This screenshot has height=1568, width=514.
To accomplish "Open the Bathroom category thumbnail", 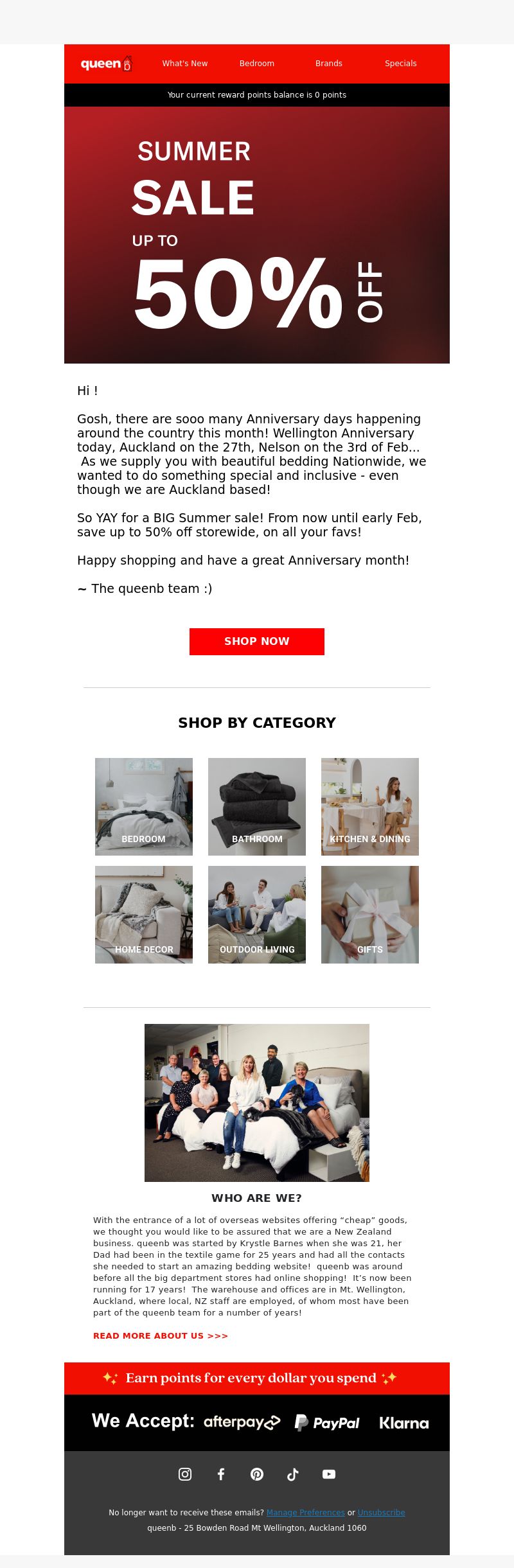I will [x=257, y=807].
